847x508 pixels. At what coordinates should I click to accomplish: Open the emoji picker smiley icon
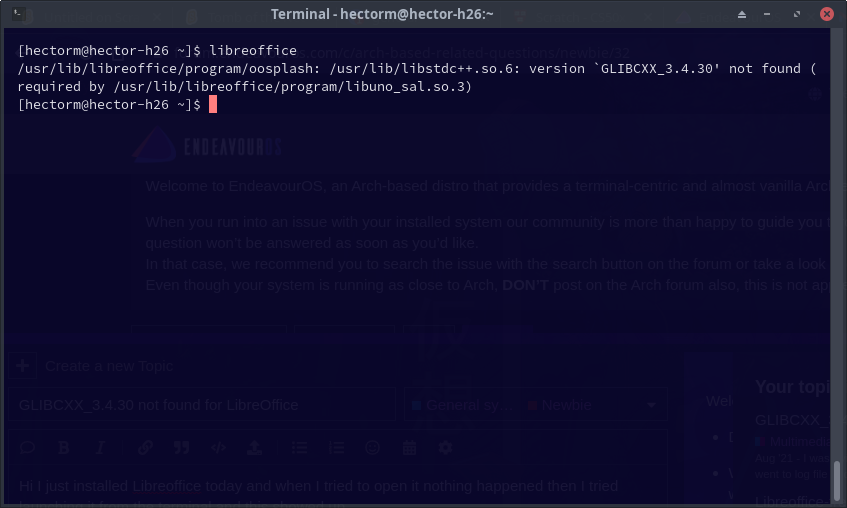point(372,447)
